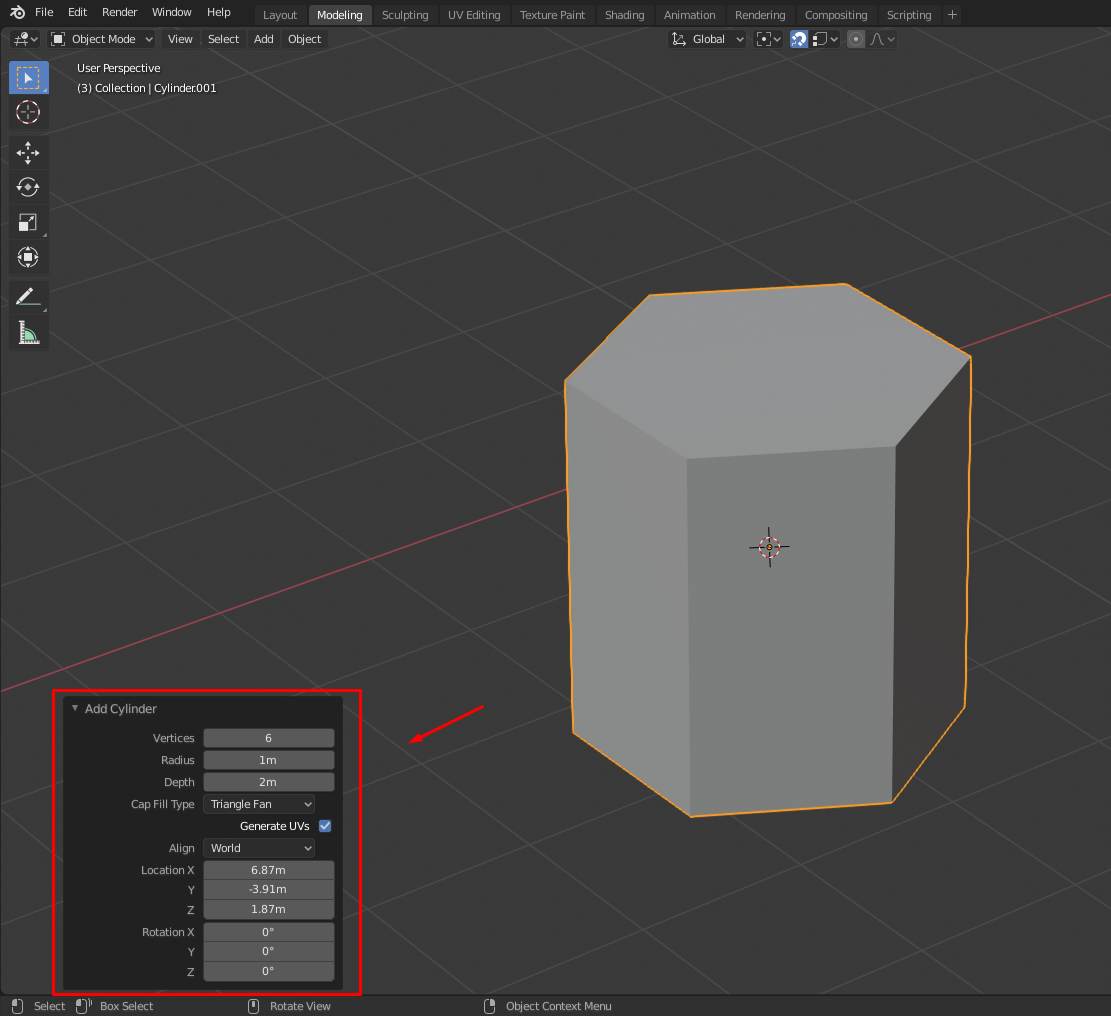
Task: Select the Scale tool
Action: [x=28, y=222]
